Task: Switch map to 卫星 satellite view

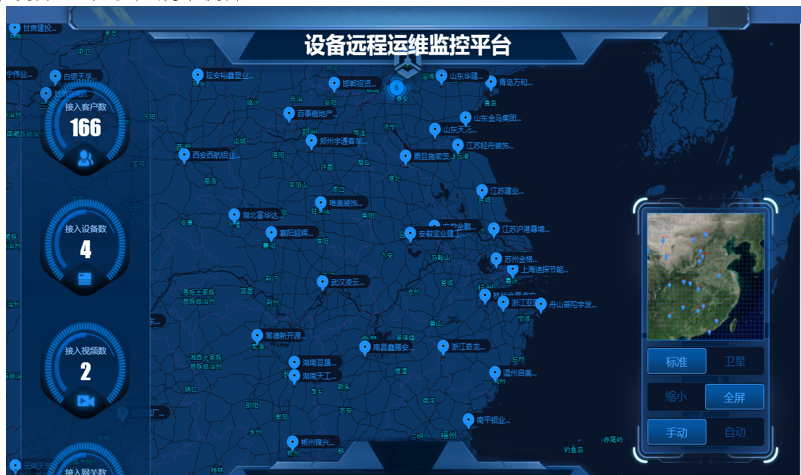Action: [734, 361]
